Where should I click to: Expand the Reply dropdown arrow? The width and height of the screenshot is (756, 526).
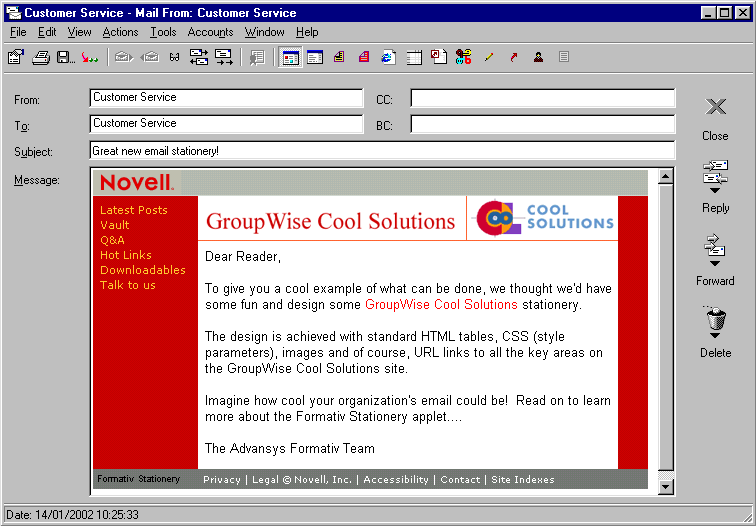(x=716, y=190)
